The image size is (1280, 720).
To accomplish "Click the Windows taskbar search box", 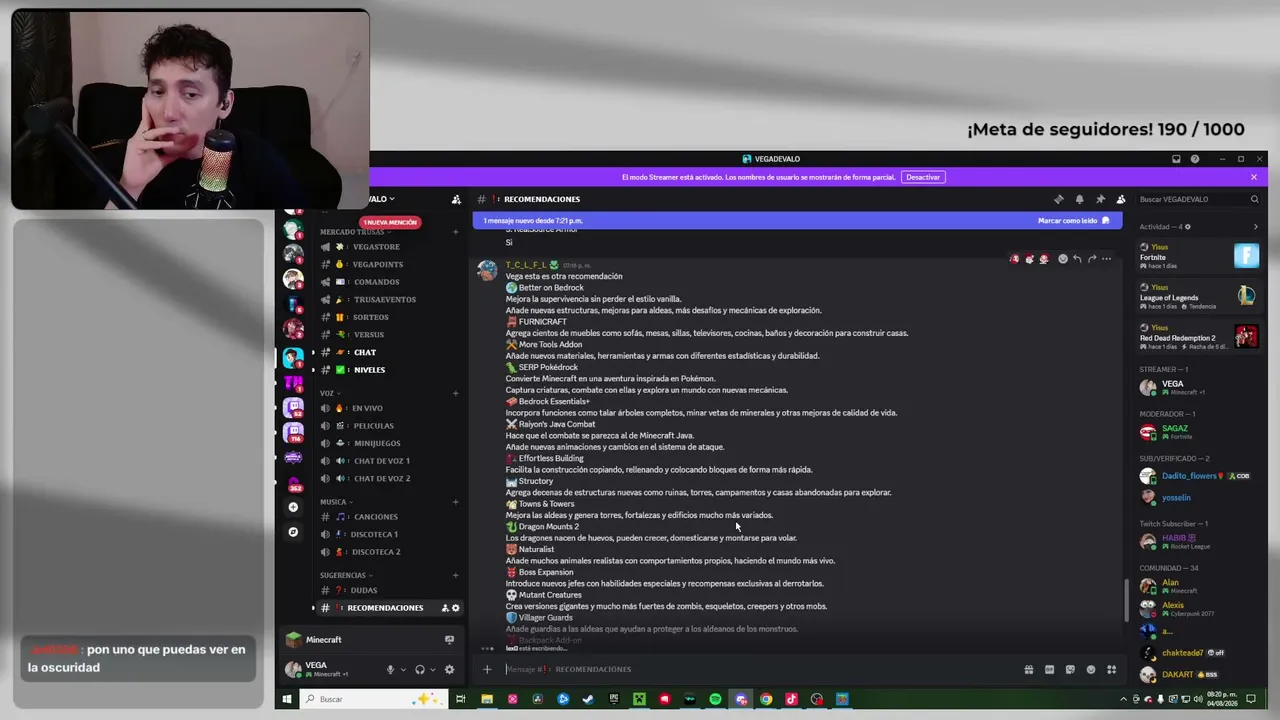I will coord(375,699).
